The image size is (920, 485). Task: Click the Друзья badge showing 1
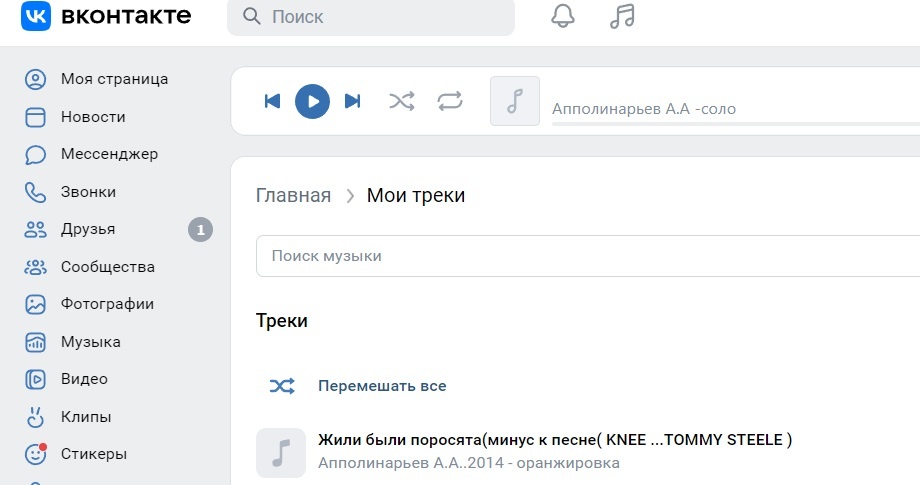click(x=200, y=229)
